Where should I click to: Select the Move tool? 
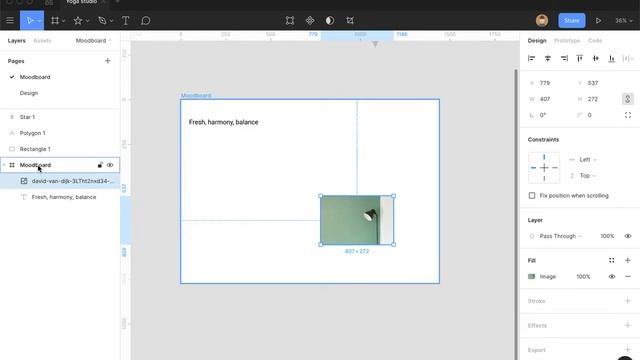29,20
